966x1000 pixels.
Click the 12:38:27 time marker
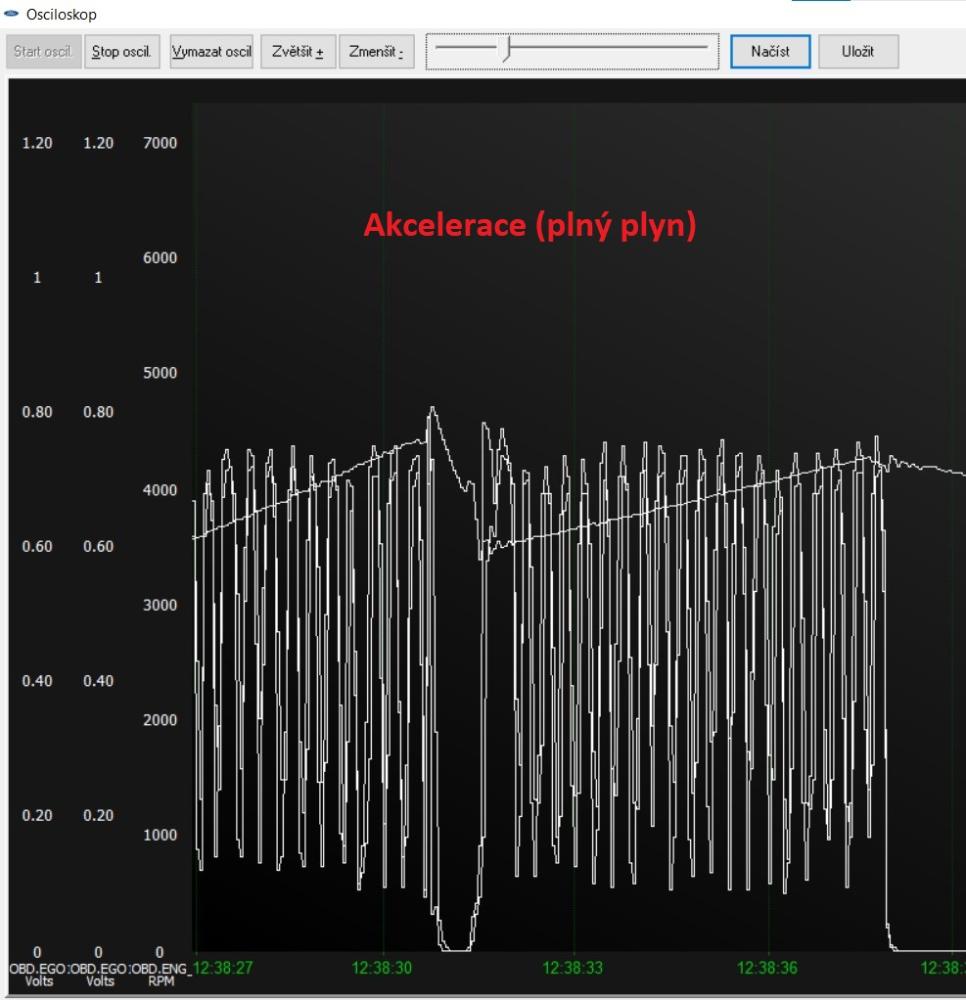223,968
